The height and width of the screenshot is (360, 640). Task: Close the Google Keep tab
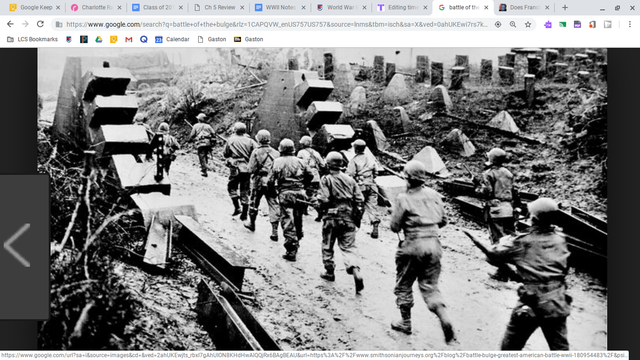[x=58, y=7]
